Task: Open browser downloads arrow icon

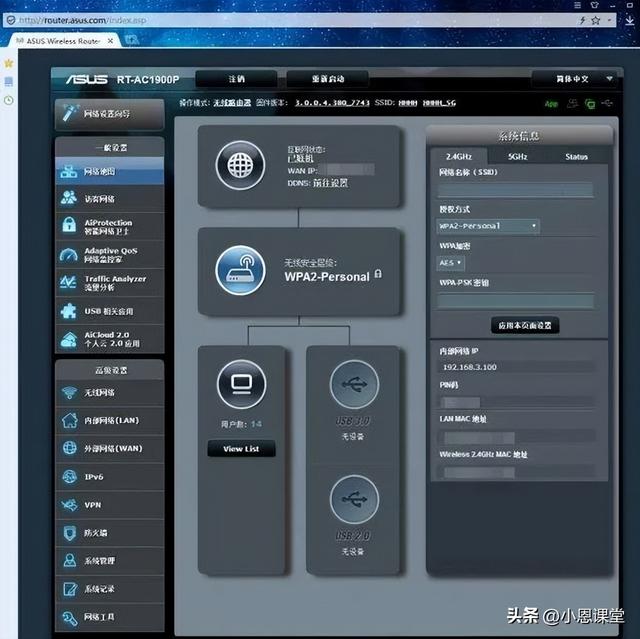Action: click(630, 20)
